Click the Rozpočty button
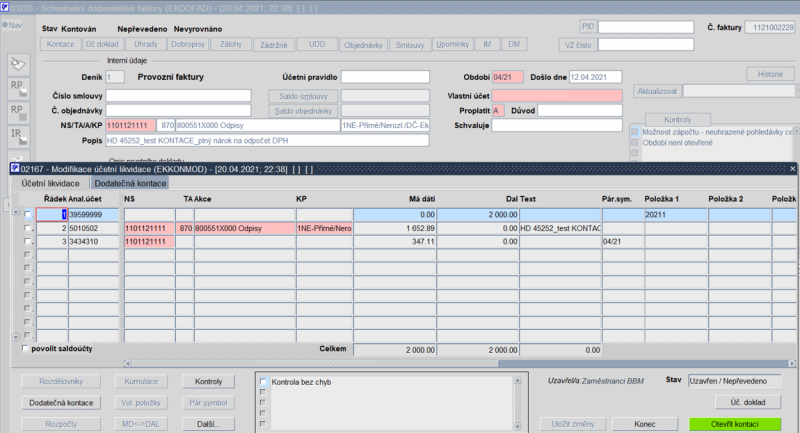 pyautogui.click(x=61, y=424)
